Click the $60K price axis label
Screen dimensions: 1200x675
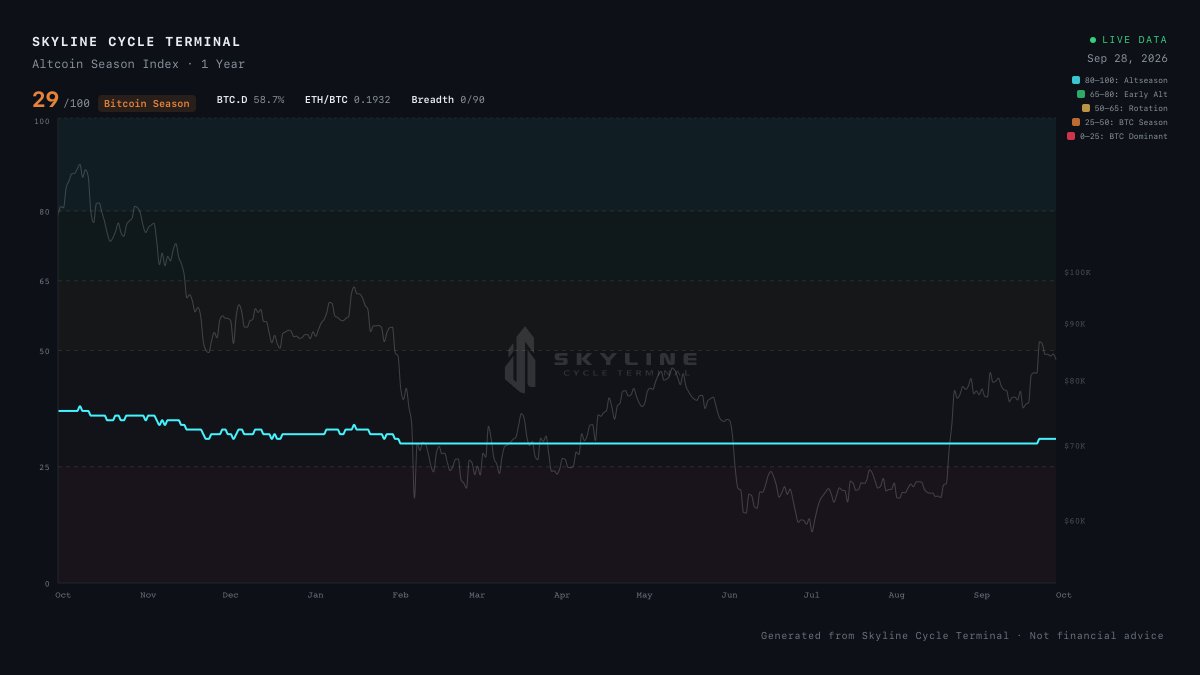coord(1075,521)
